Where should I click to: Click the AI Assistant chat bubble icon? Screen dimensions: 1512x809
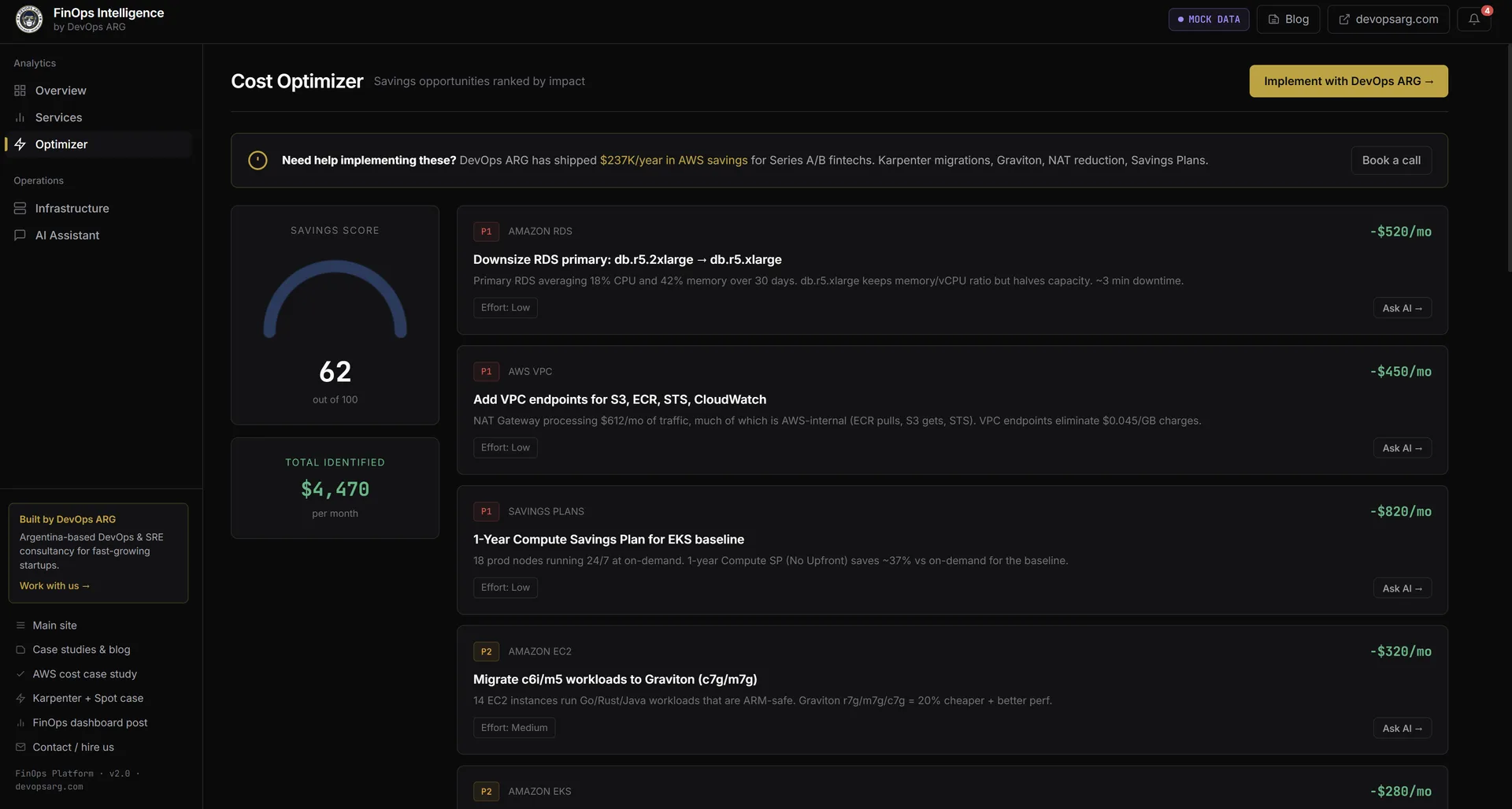(x=20, y=235)
